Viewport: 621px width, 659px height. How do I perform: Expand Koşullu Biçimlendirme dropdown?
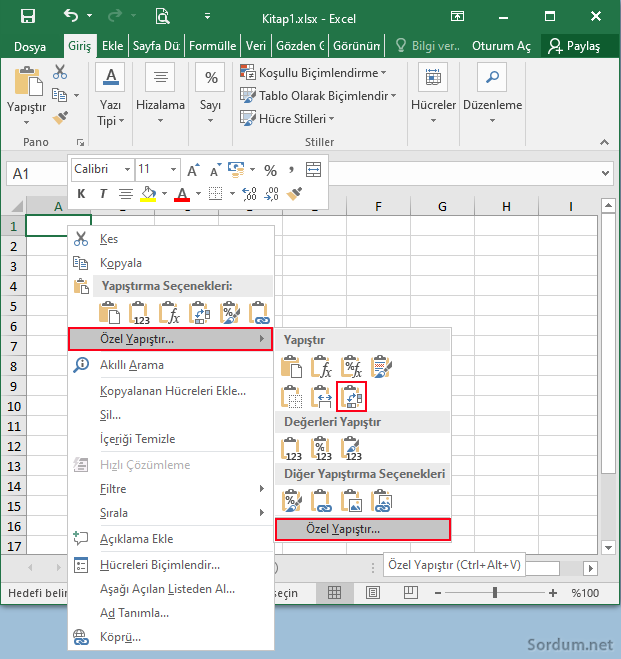[x=384, y=73]
